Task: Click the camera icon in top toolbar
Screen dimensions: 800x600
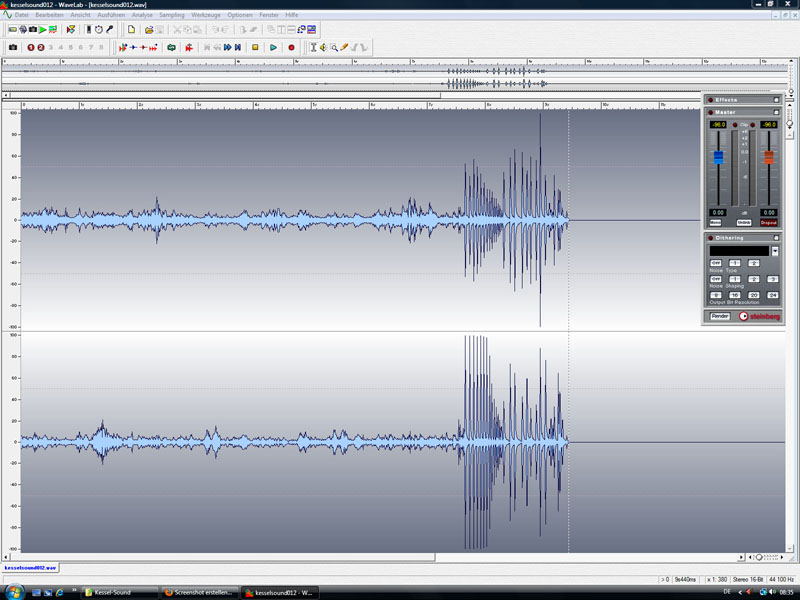Action: [x=33, y=30]
